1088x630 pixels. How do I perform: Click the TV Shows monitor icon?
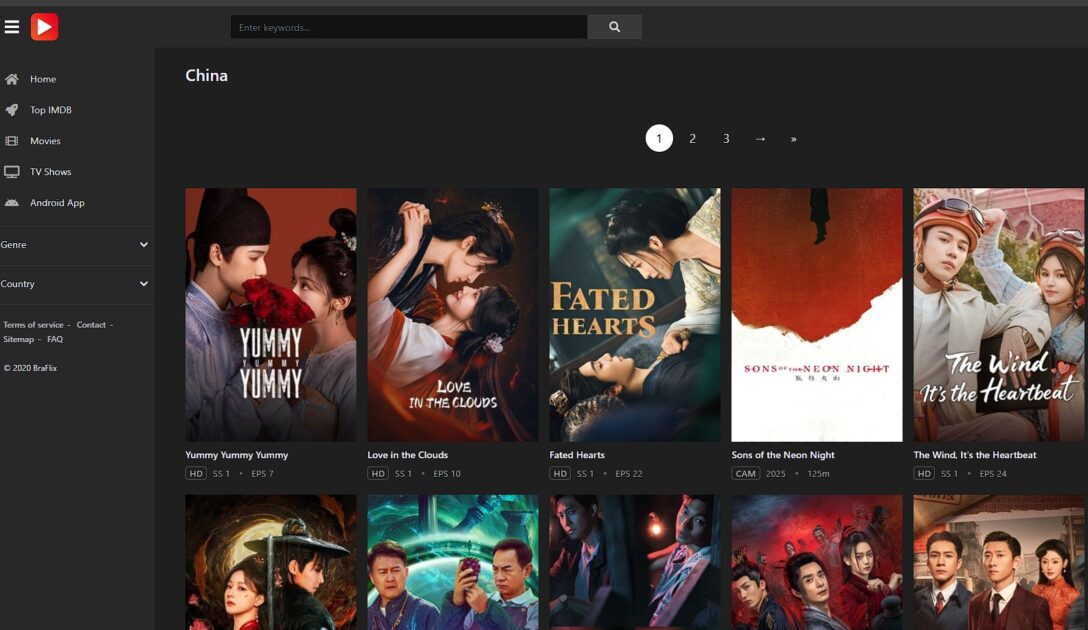point(12,172)
